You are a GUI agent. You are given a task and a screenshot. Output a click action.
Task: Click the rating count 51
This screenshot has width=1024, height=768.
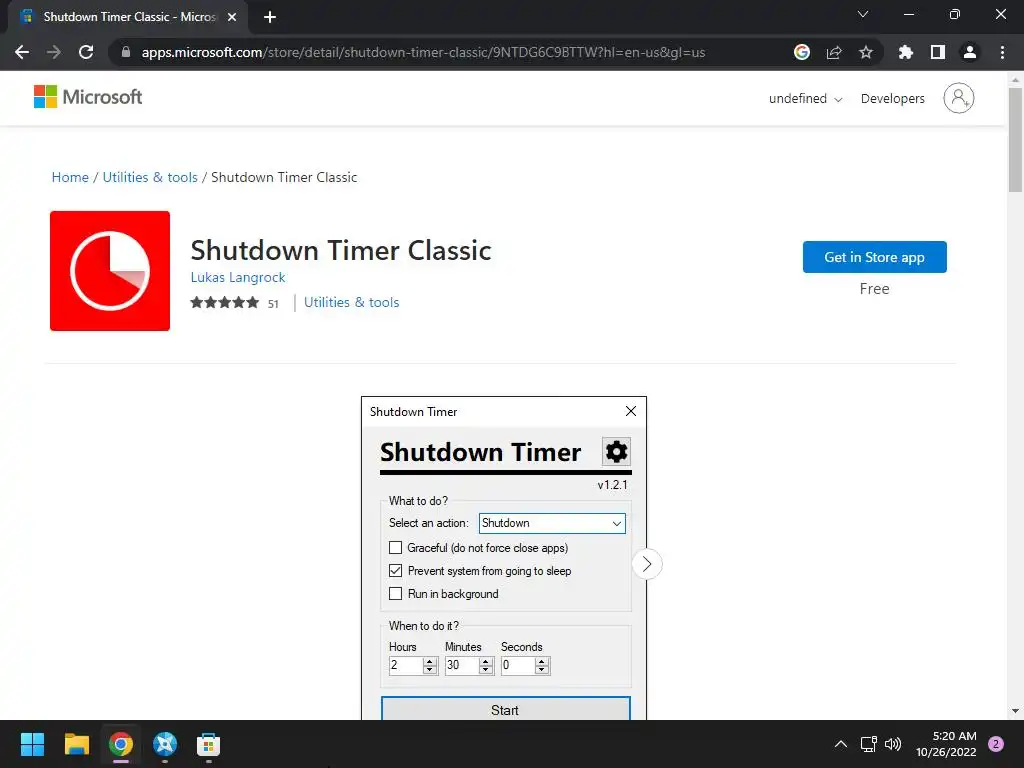[273, 304]
